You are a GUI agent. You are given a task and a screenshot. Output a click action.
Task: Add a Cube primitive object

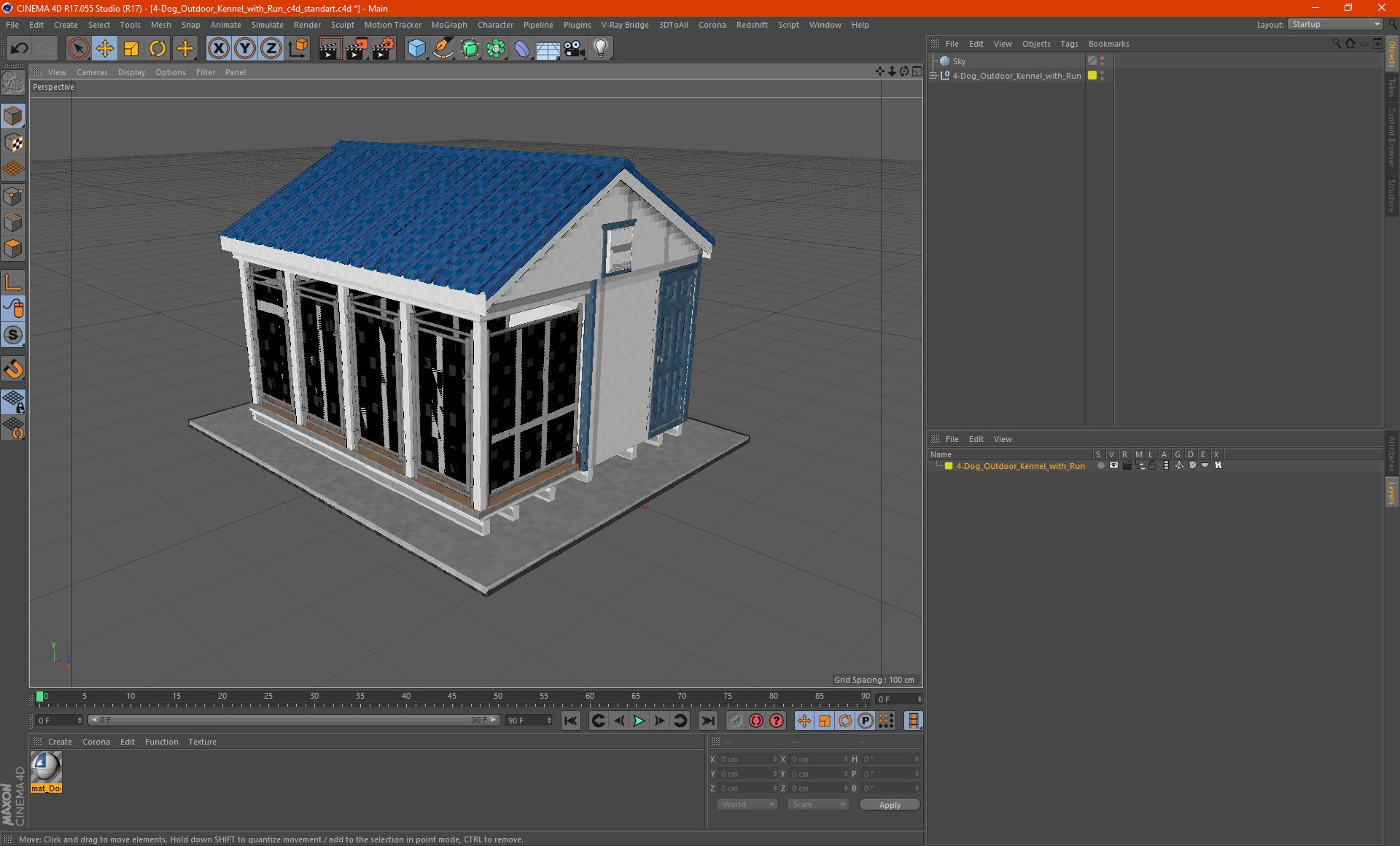tap(417, 49)
